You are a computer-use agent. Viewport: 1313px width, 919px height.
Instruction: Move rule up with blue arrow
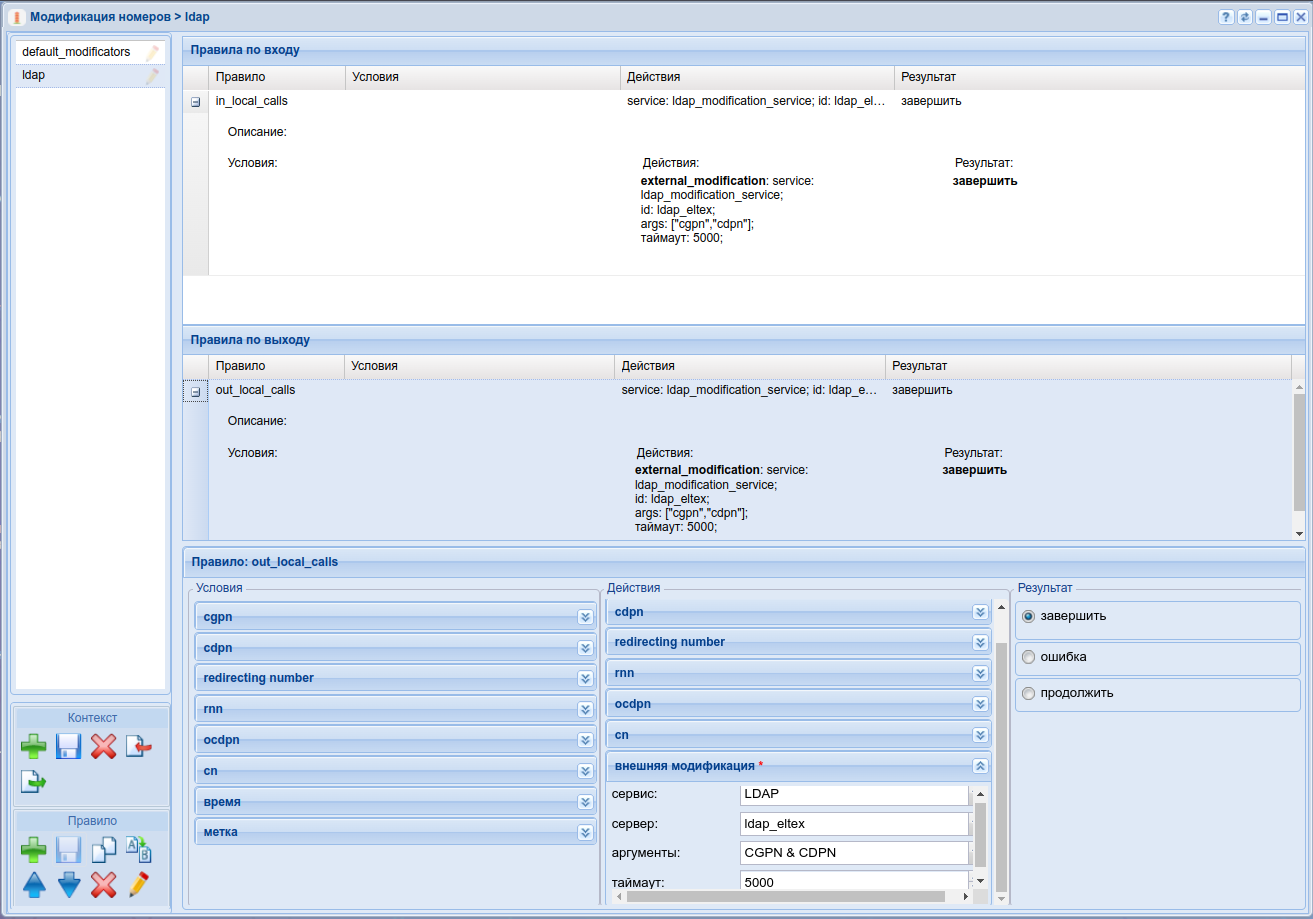pos(34,884)
